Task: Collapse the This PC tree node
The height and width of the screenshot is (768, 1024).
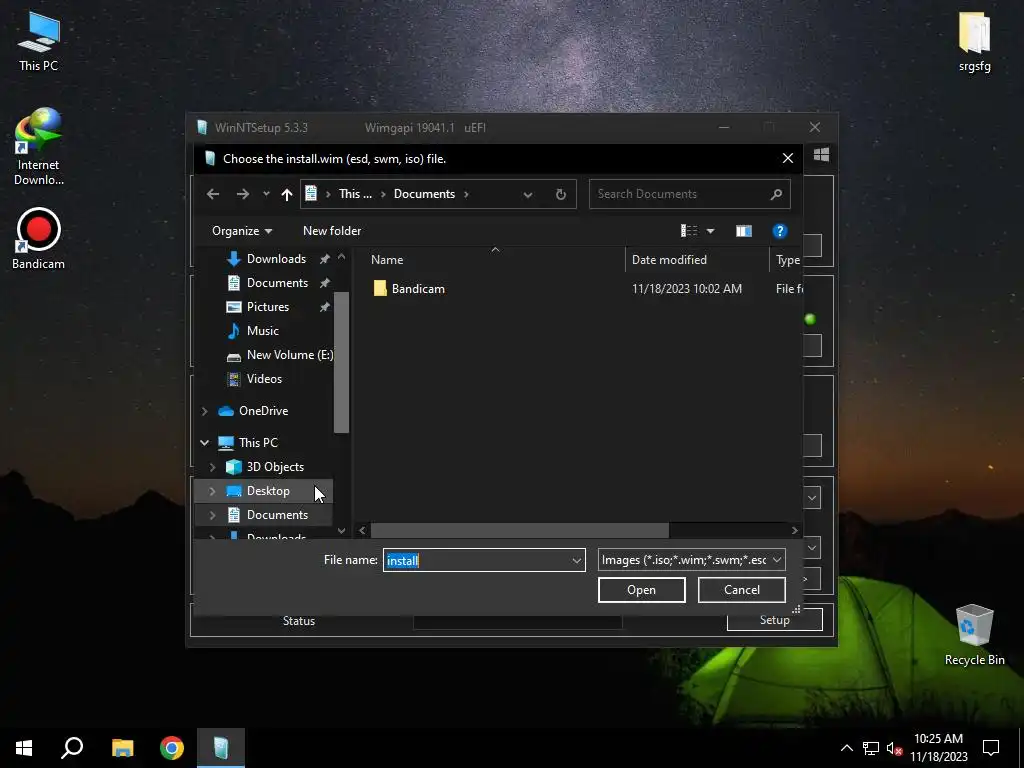Action: coord(204,443)
